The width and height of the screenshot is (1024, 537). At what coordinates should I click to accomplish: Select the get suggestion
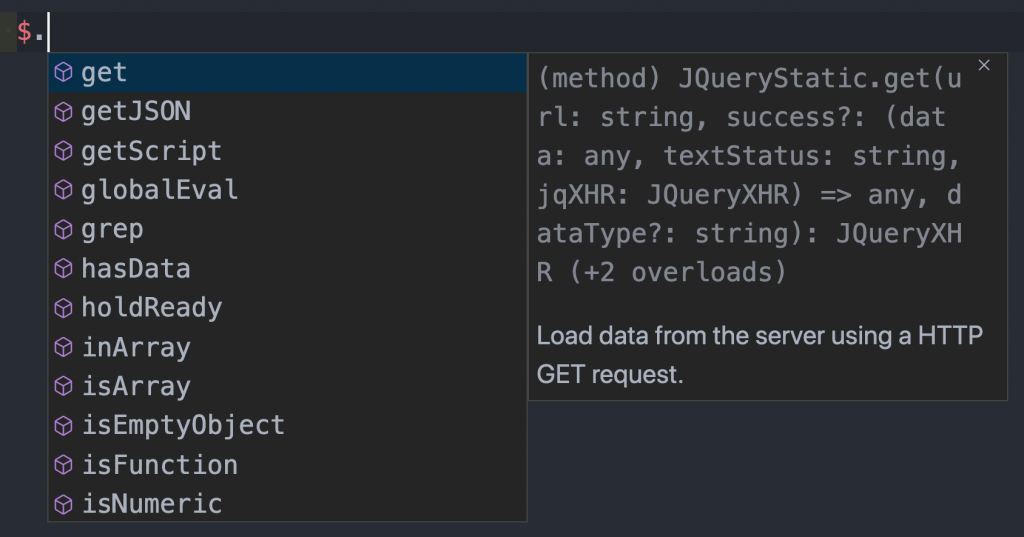point(104,73)
